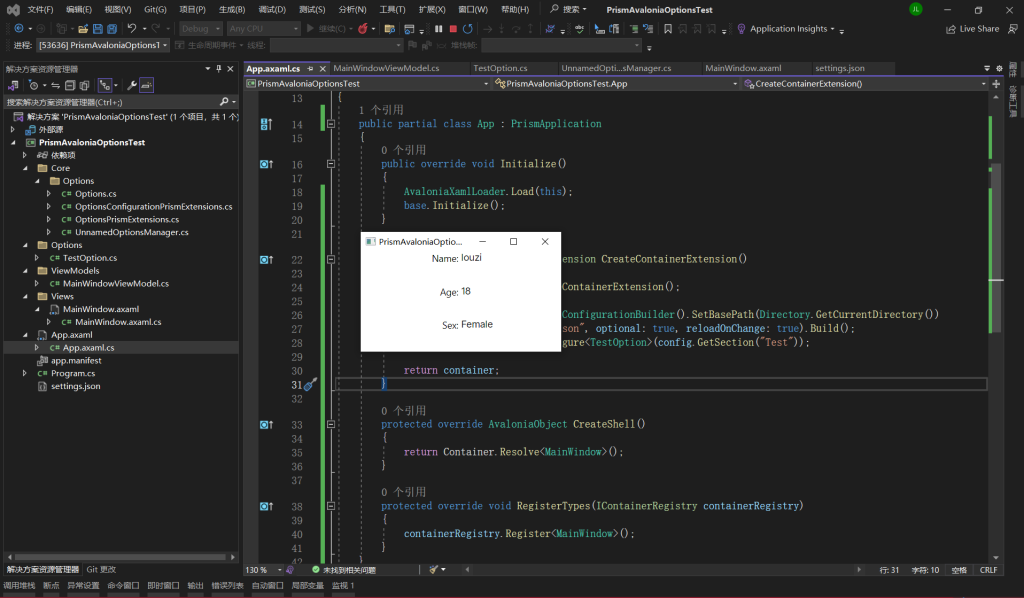The height and width of the screenshot is (598, 1024).
Task: Click the Live Share button
Action: (x=973, y=29)
